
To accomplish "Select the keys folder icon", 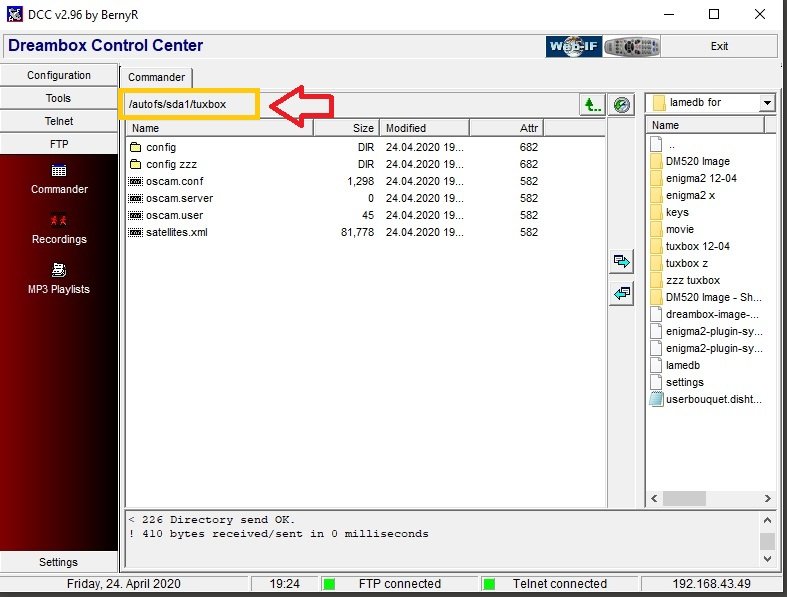I will tap(656, 212).
